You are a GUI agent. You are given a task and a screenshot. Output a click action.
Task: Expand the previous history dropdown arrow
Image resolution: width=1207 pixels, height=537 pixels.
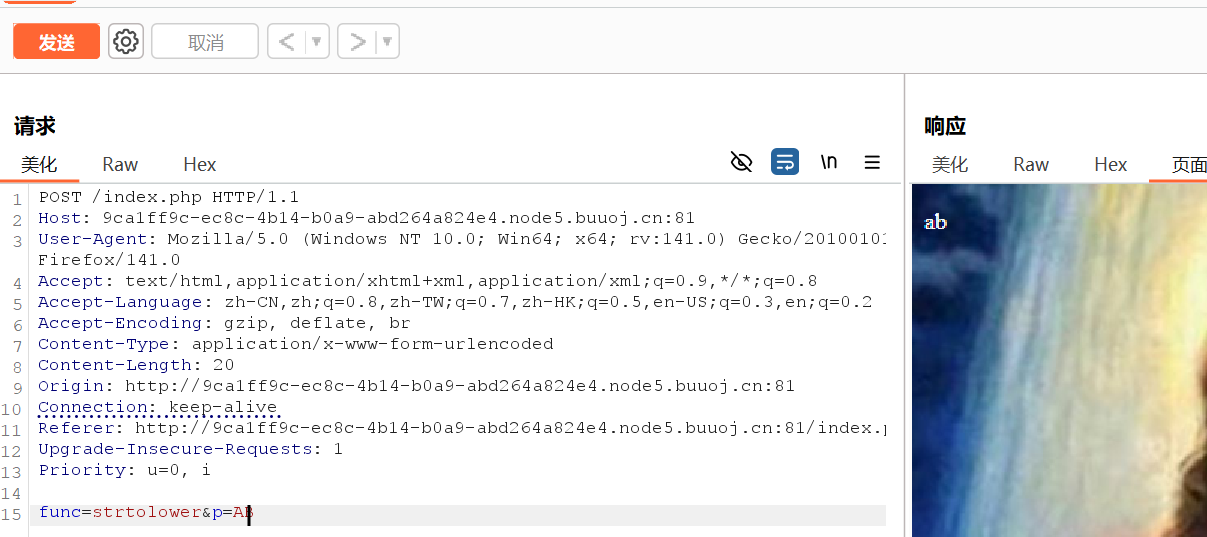(317, 41)
